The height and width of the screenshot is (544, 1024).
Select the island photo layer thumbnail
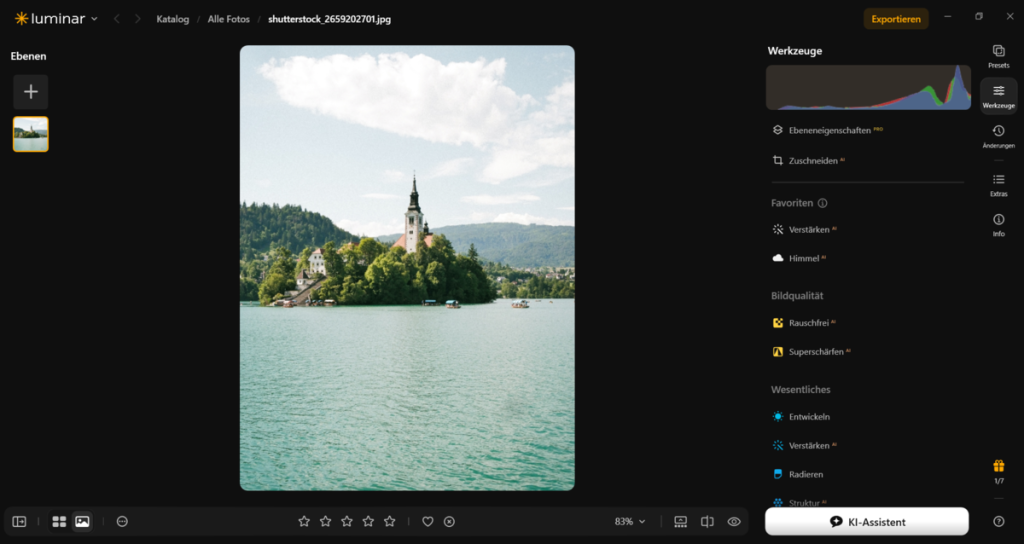tap(31, 134)
